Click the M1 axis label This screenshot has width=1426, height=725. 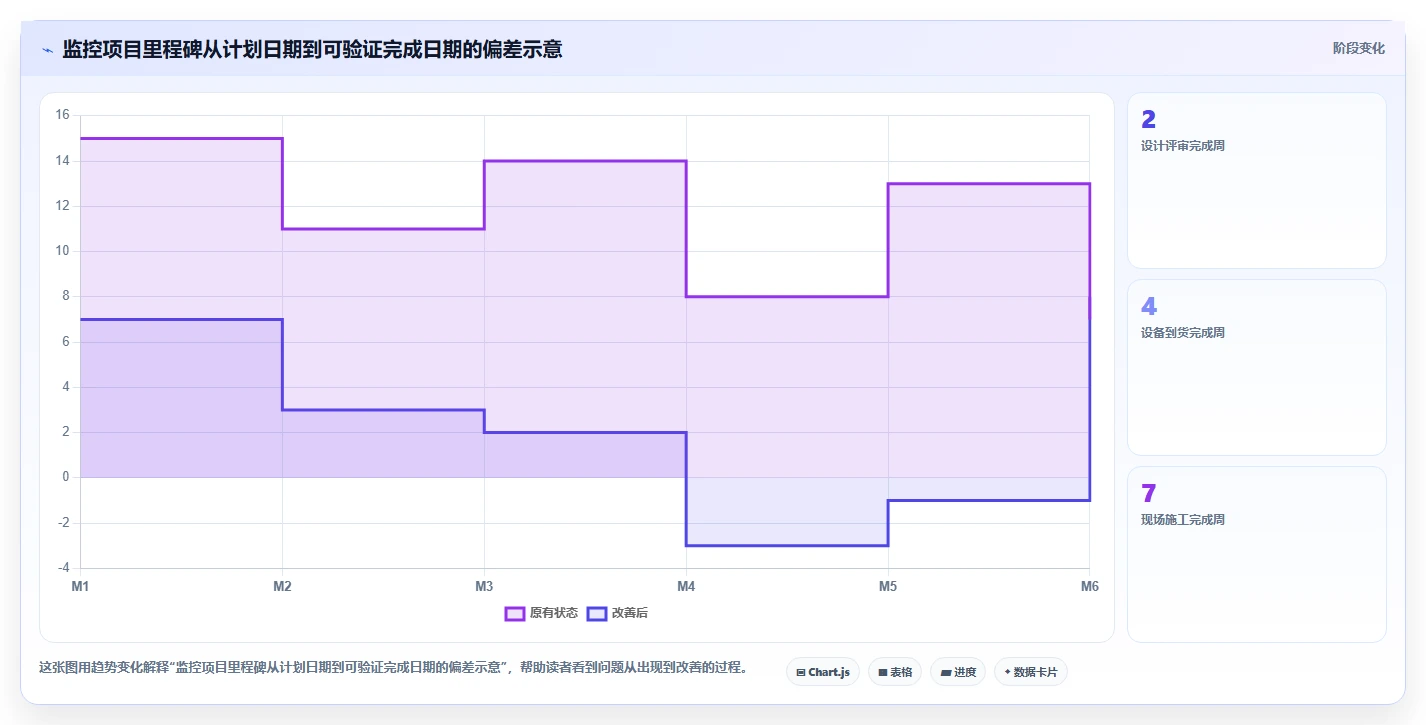point(80,587)
